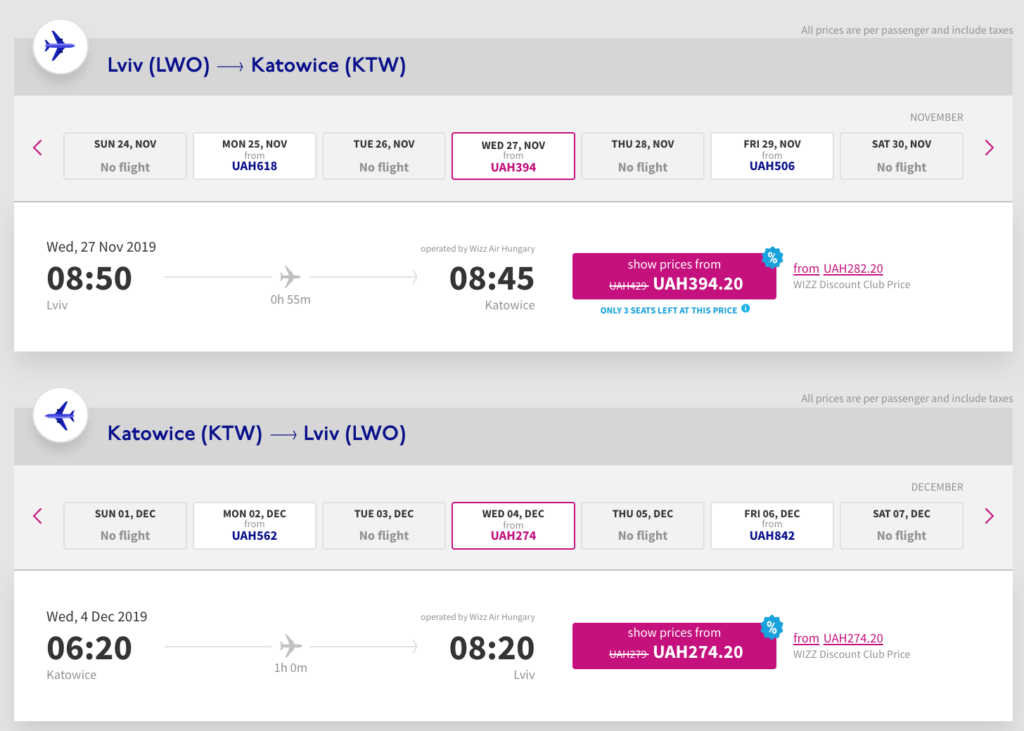Click the return flight plane icon

[60, 415]
